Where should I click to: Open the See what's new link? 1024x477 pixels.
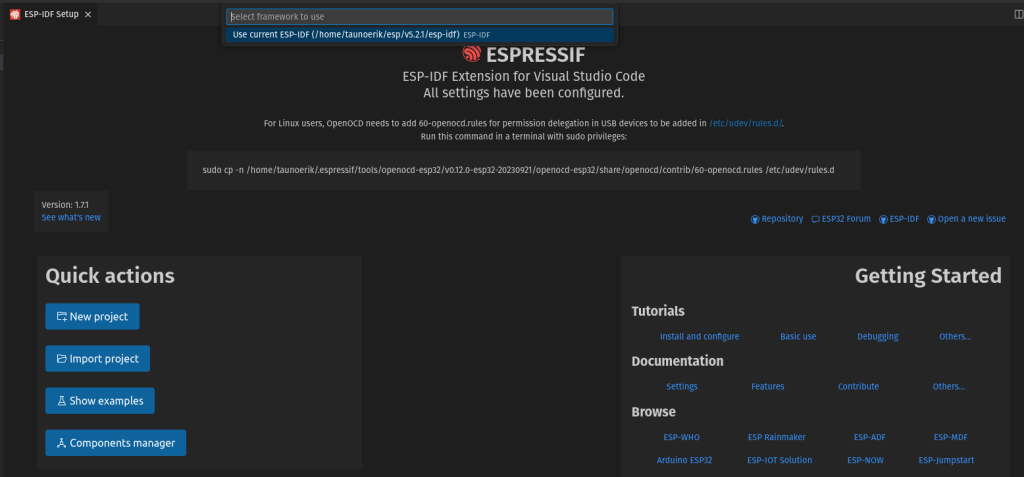[71, 217]
